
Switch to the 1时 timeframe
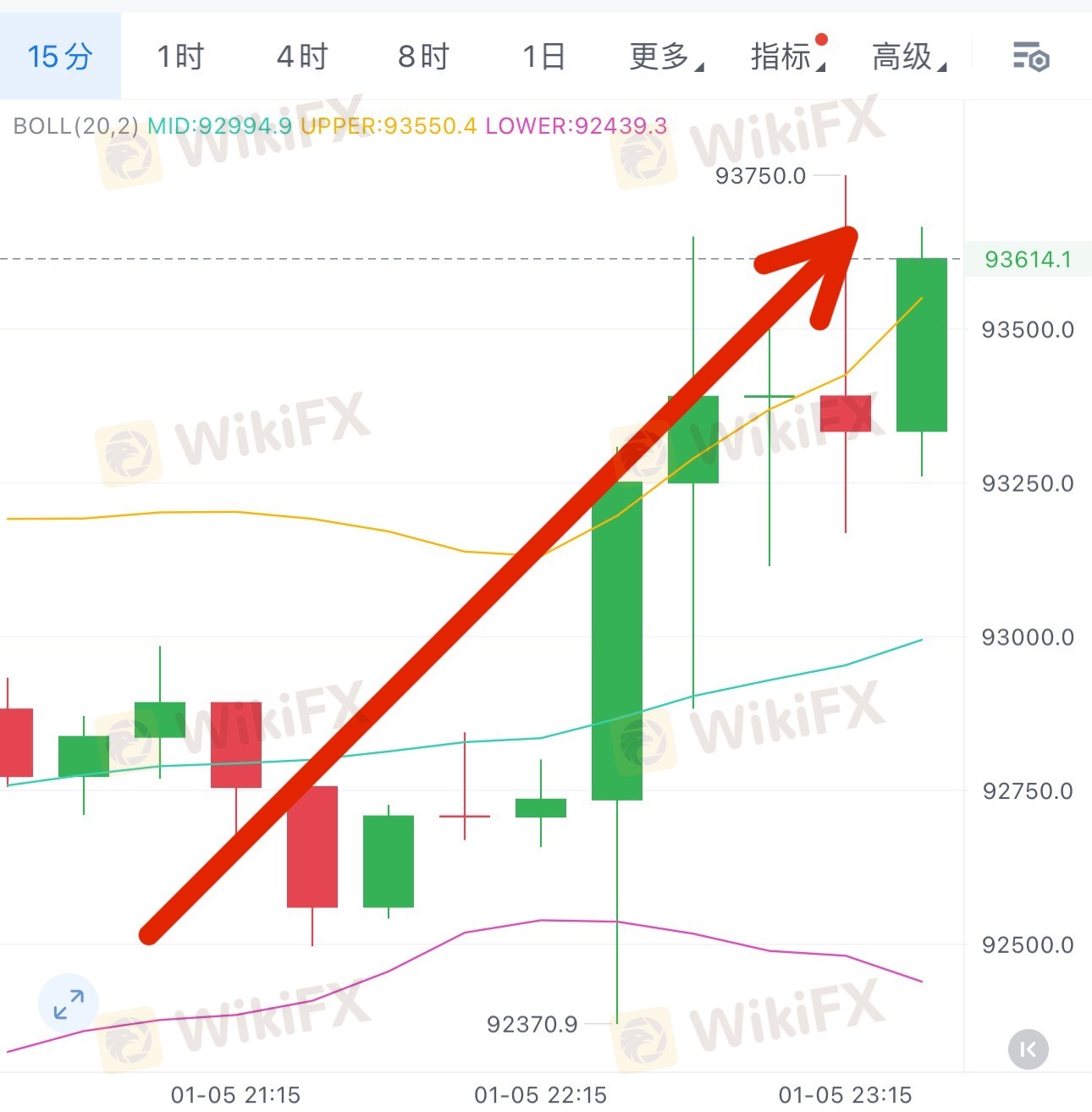180,57
